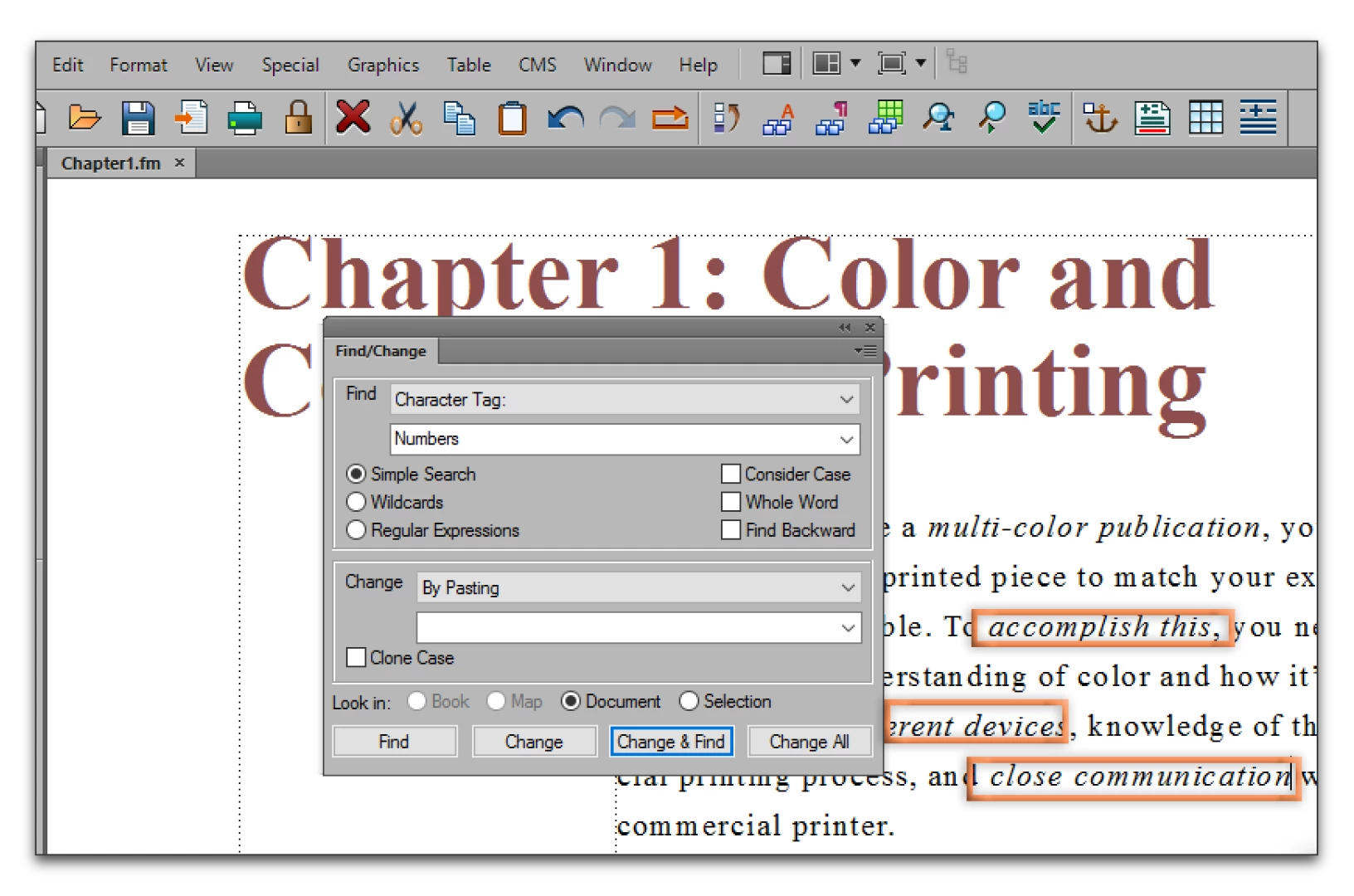
Task: Click the blue lines insert rows icon
Action: [1258, 117]
